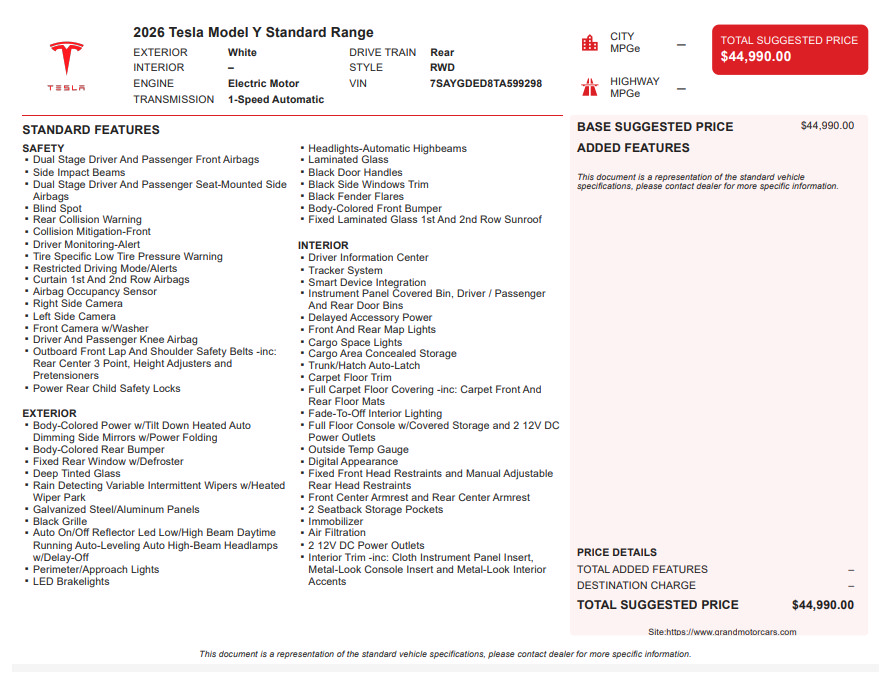Select the "Deep Tinted Glass" feature
Screen dimensions: 887x675
[76, 473]
